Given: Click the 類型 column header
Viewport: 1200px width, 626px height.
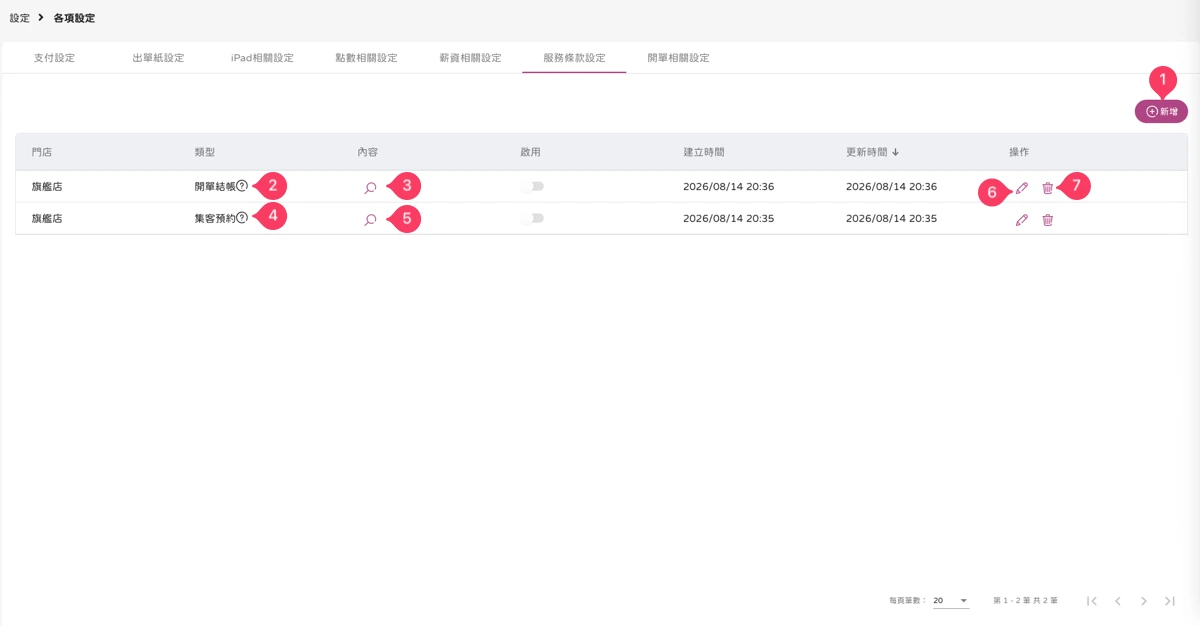Looking at the screenshot, I should click(205, 152).
